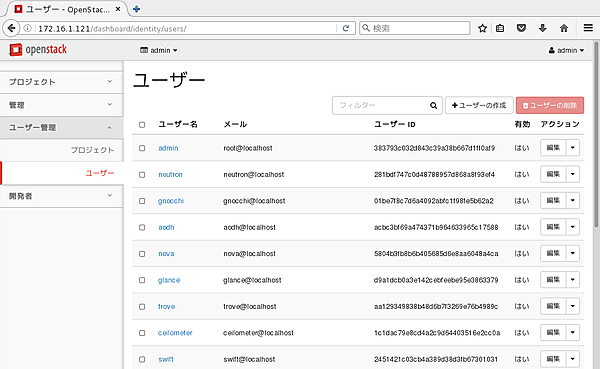Image resolution: width=600 pixels, height=369 pixels.
Task: Expand the 管理 sidebar section
Action: click(x=61, y=104)
